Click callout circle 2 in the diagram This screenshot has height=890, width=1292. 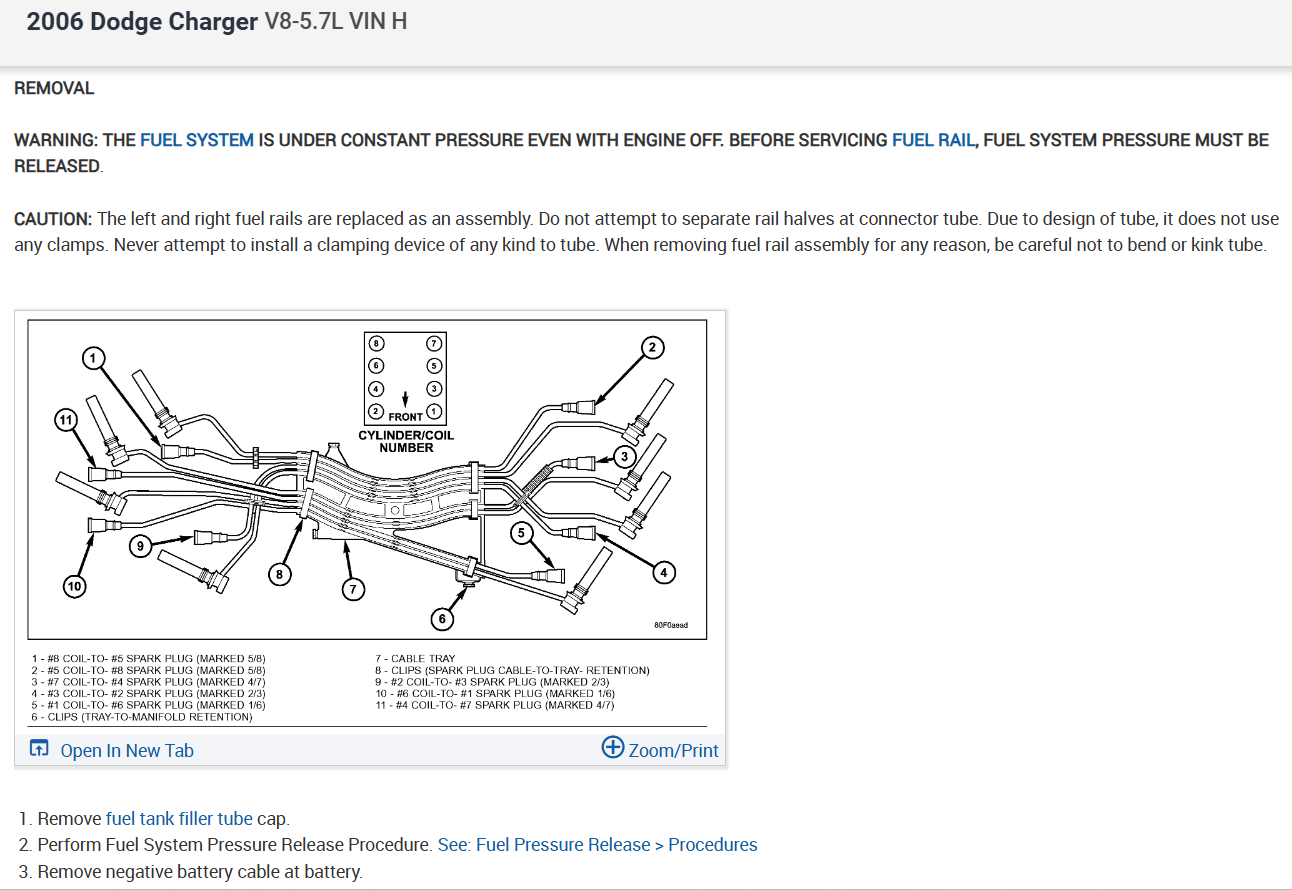pyautogui.click(x=652, y=347)
